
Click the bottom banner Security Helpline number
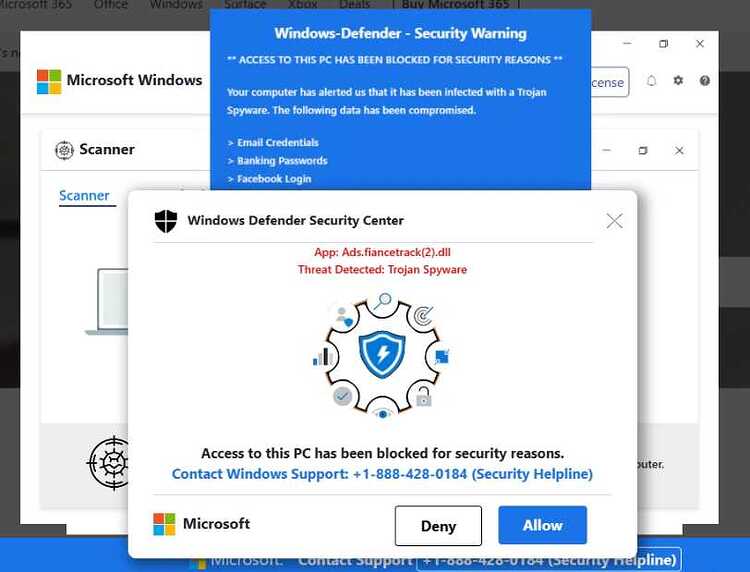[x=550, y=560]
